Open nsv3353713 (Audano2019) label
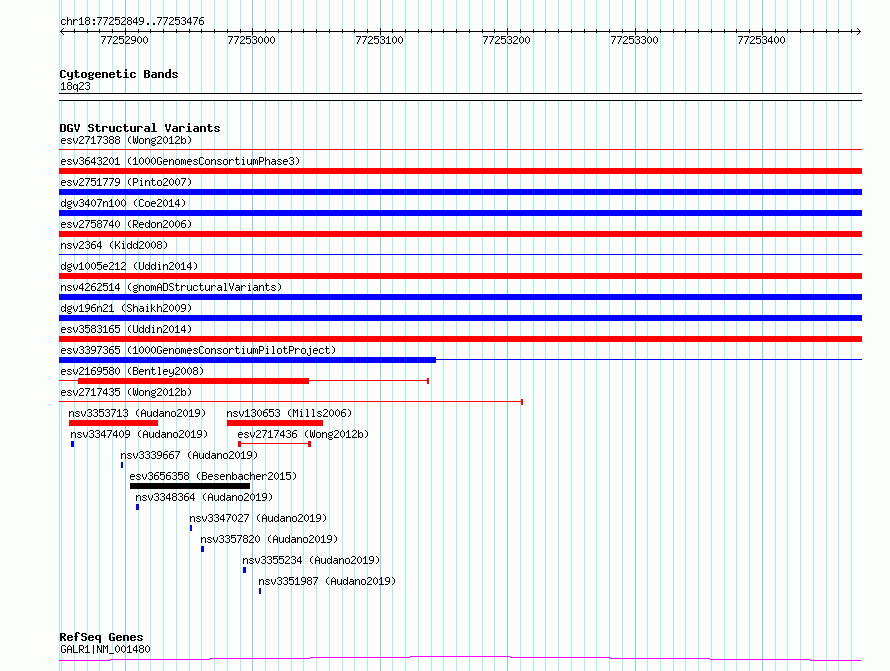Viewport: 890px width, 671px height. click(137, 413)
